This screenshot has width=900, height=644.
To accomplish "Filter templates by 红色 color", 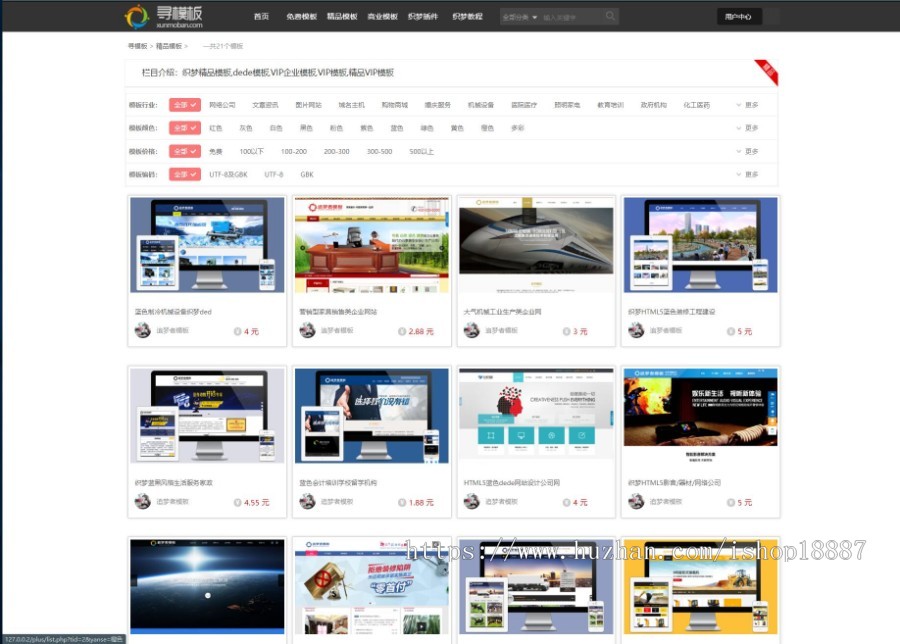I will (215, 128).
